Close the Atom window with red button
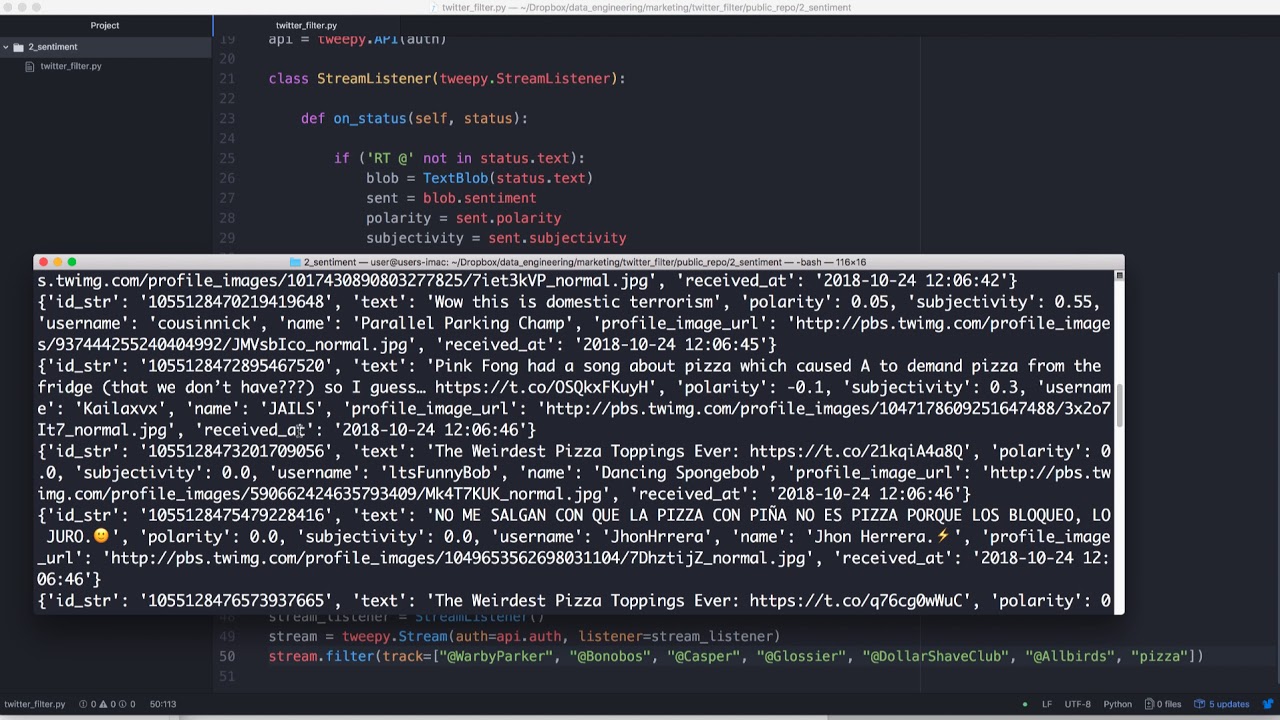Image resolution: width=1280 pixels, height=720 pixels. [8, 7]
